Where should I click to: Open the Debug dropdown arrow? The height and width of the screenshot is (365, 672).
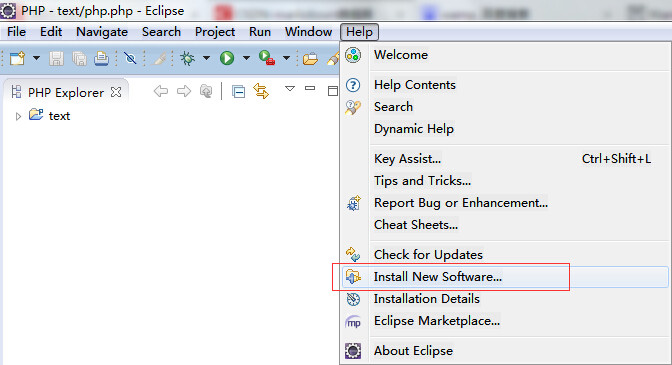pyautogui.click(x=206, y=58)
